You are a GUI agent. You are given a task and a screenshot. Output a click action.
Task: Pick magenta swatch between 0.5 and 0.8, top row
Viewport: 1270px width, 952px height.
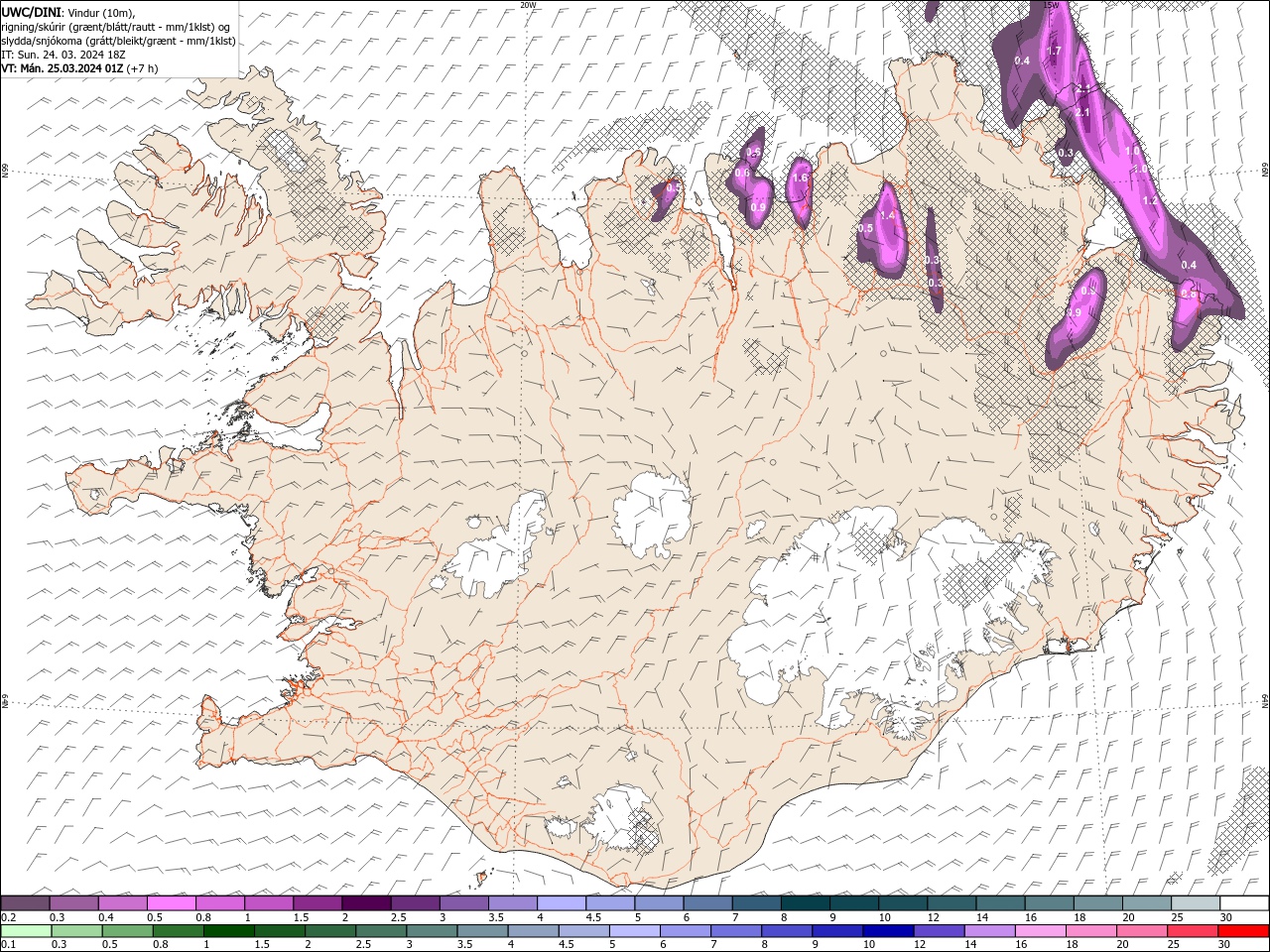[x=172, y=903]
